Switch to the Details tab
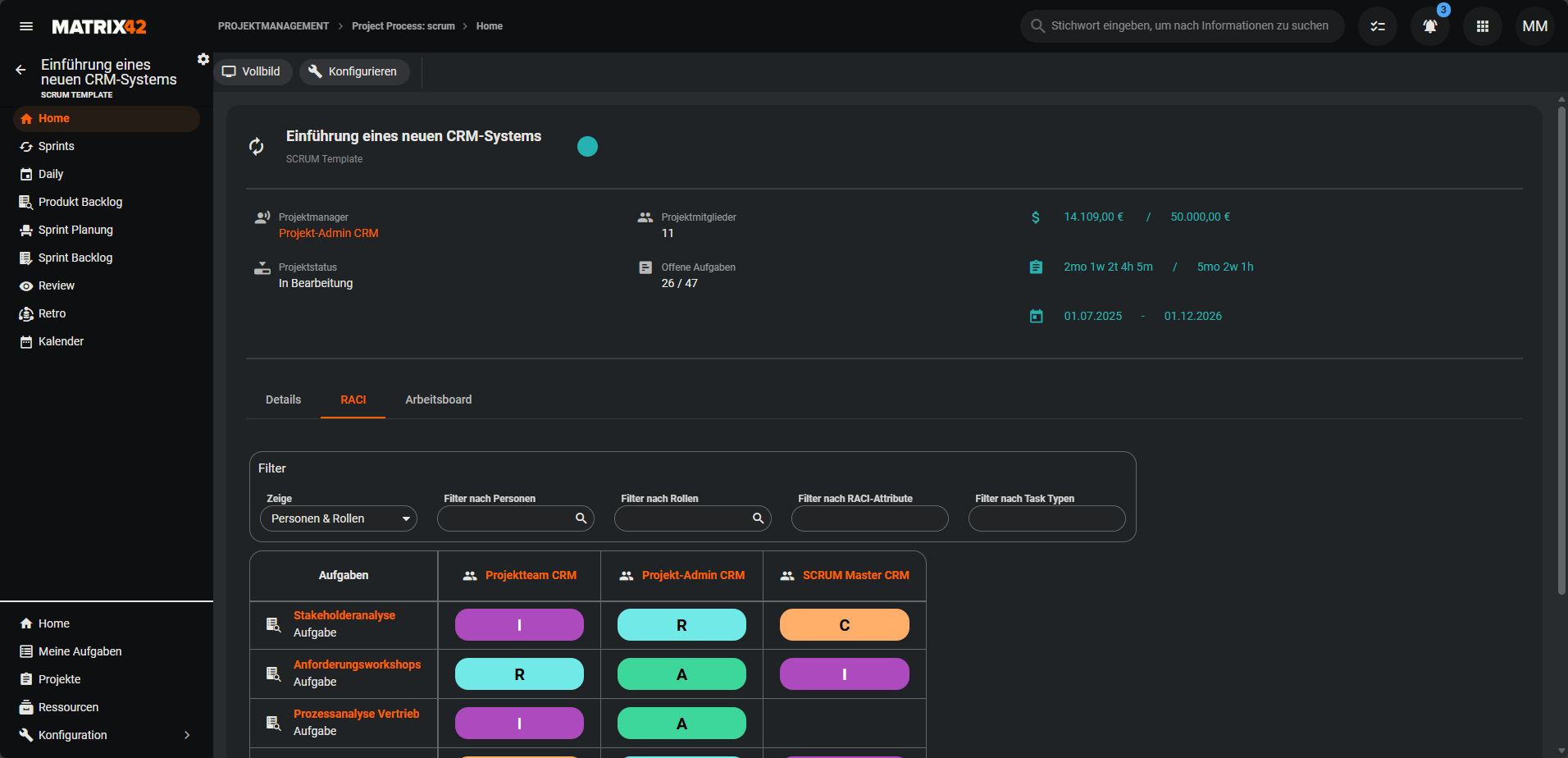 [x=283, y=400]
